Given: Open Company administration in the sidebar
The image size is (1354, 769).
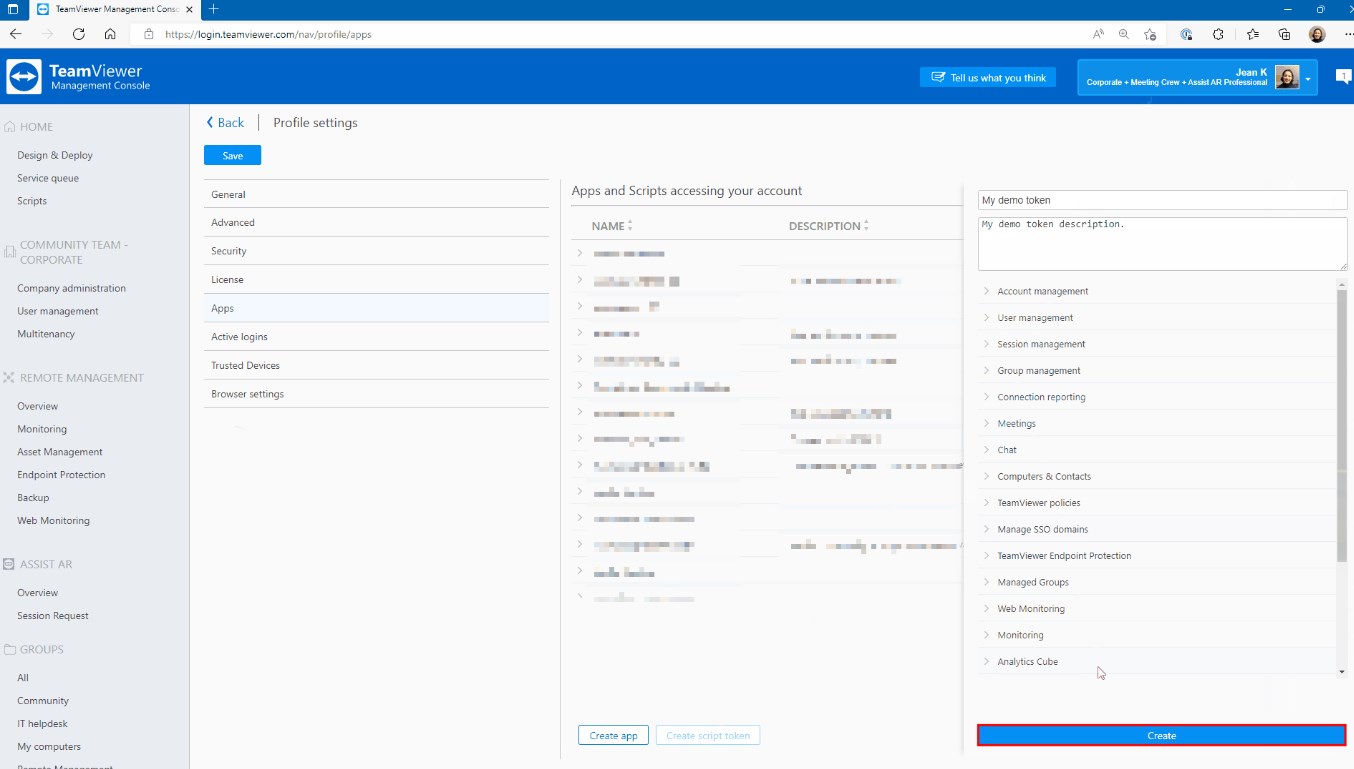Looking at the screenshot, I should 72,288.
